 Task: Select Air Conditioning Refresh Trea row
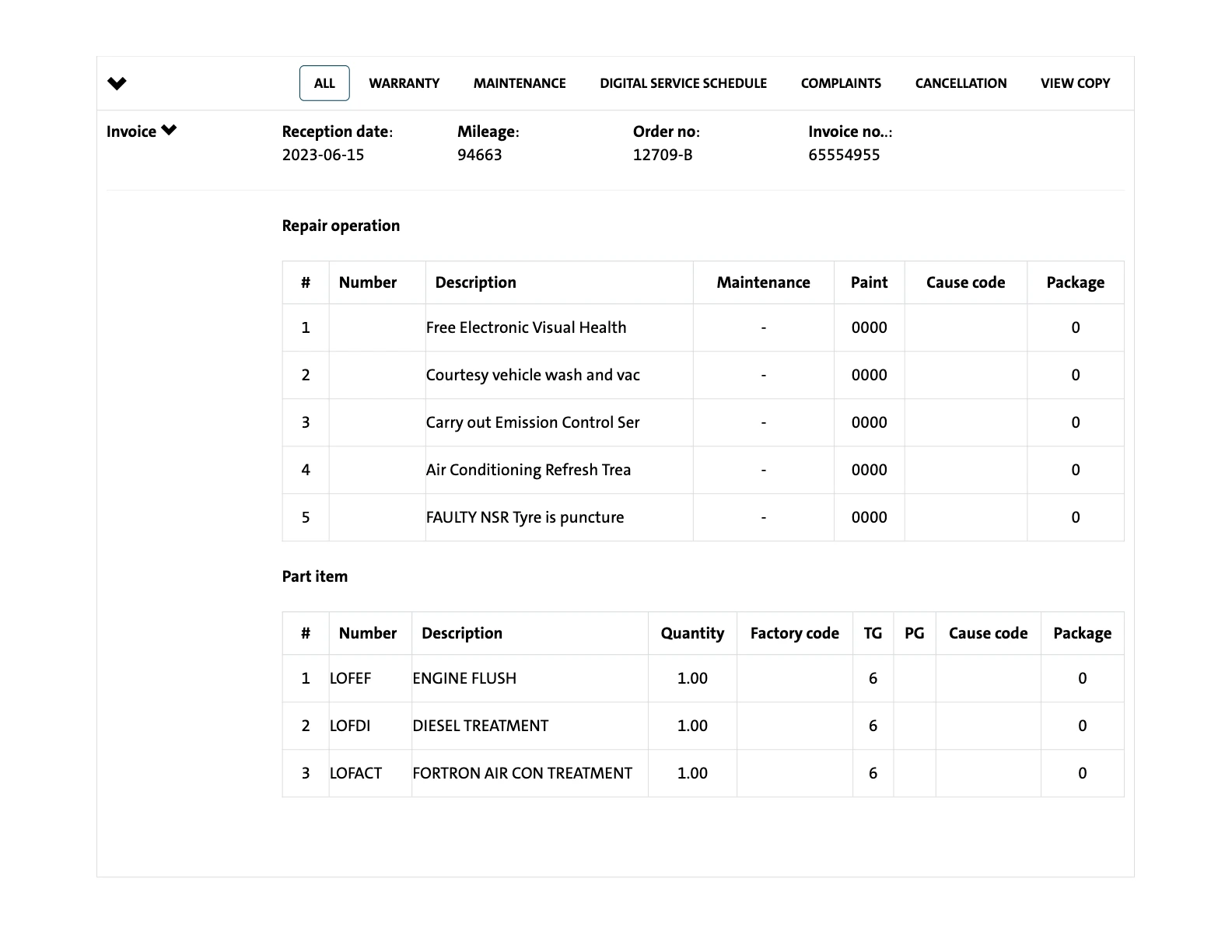point(528,470)
